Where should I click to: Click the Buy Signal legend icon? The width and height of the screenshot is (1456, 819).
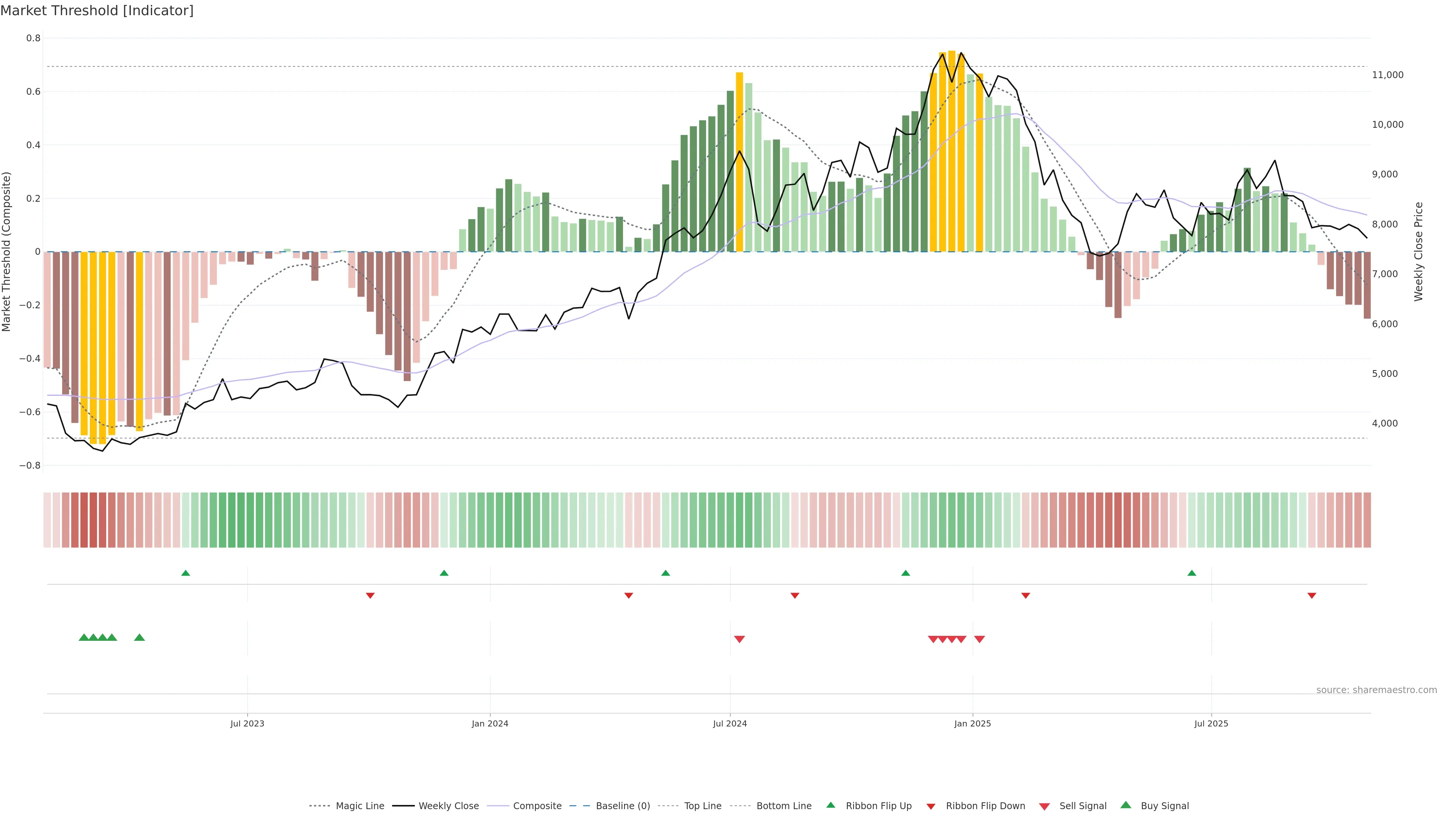pos(1126,805)
